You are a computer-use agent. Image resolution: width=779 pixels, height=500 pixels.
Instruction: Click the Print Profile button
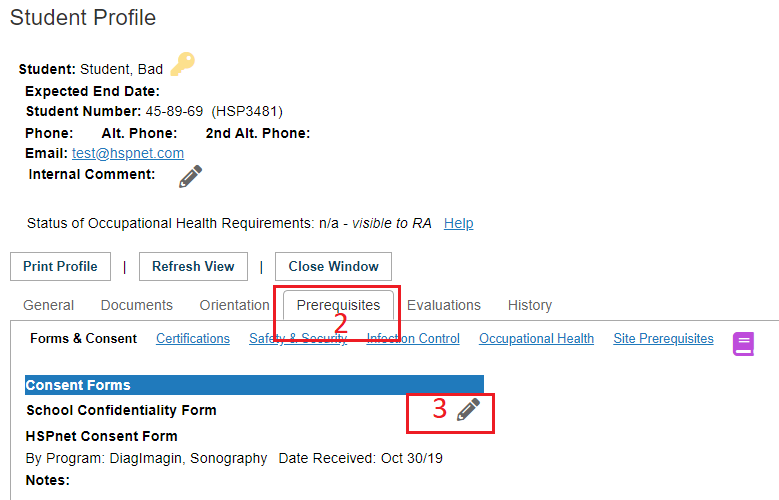click(60, 266)
